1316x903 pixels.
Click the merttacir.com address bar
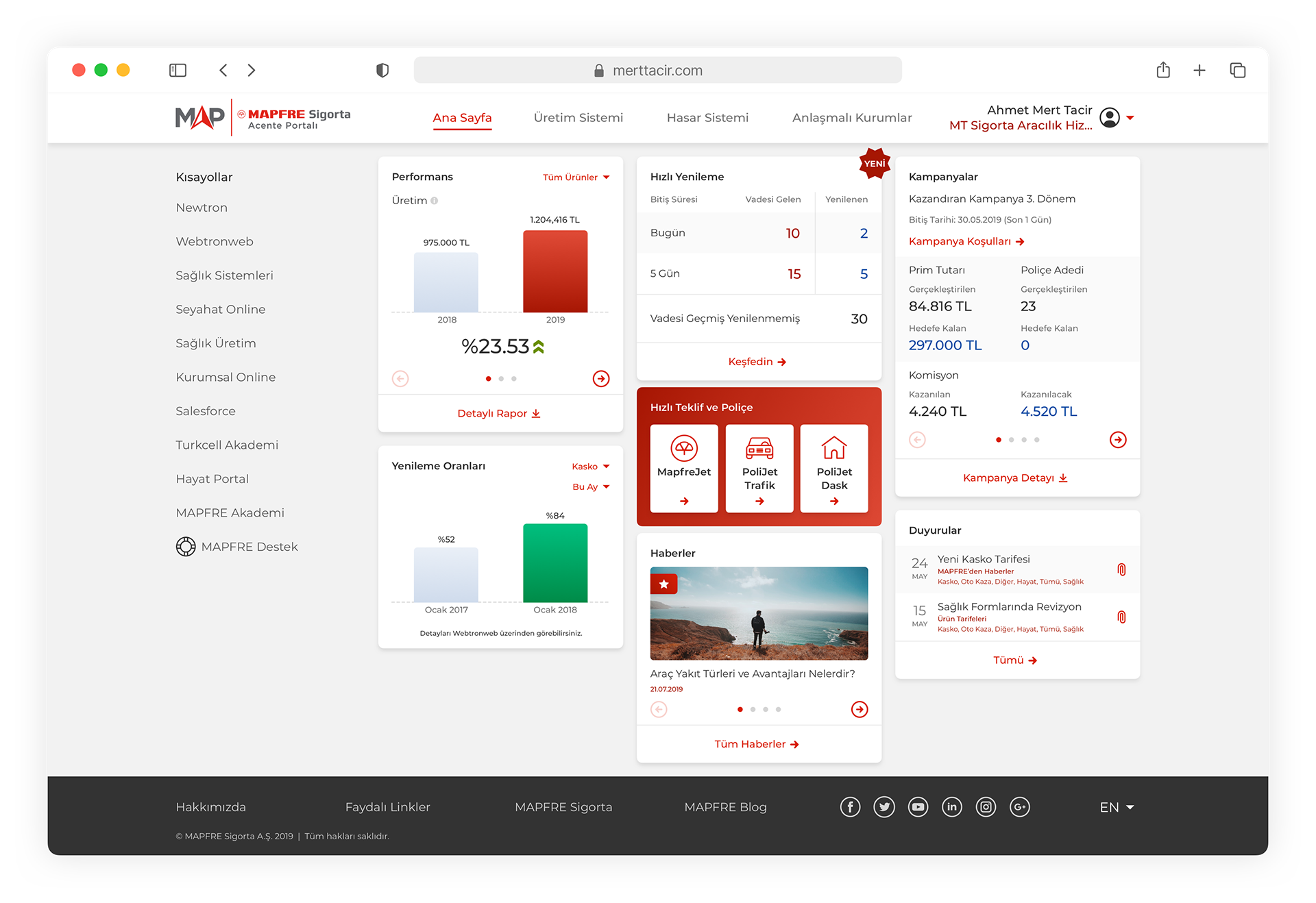657,70
